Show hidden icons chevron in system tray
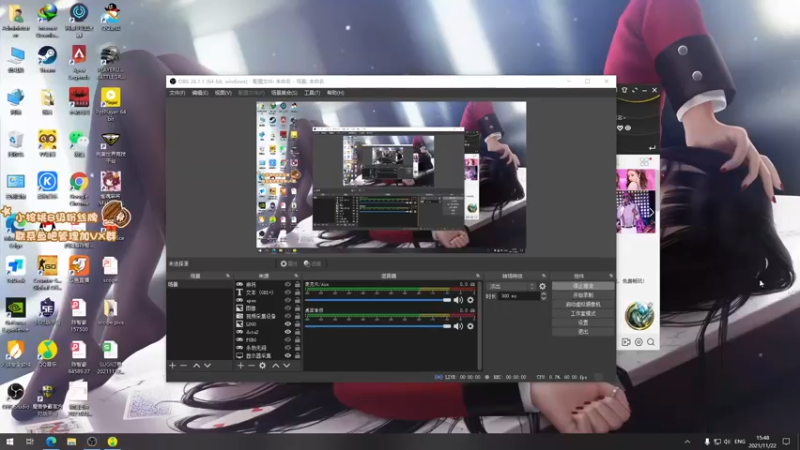 pos(687,442)
